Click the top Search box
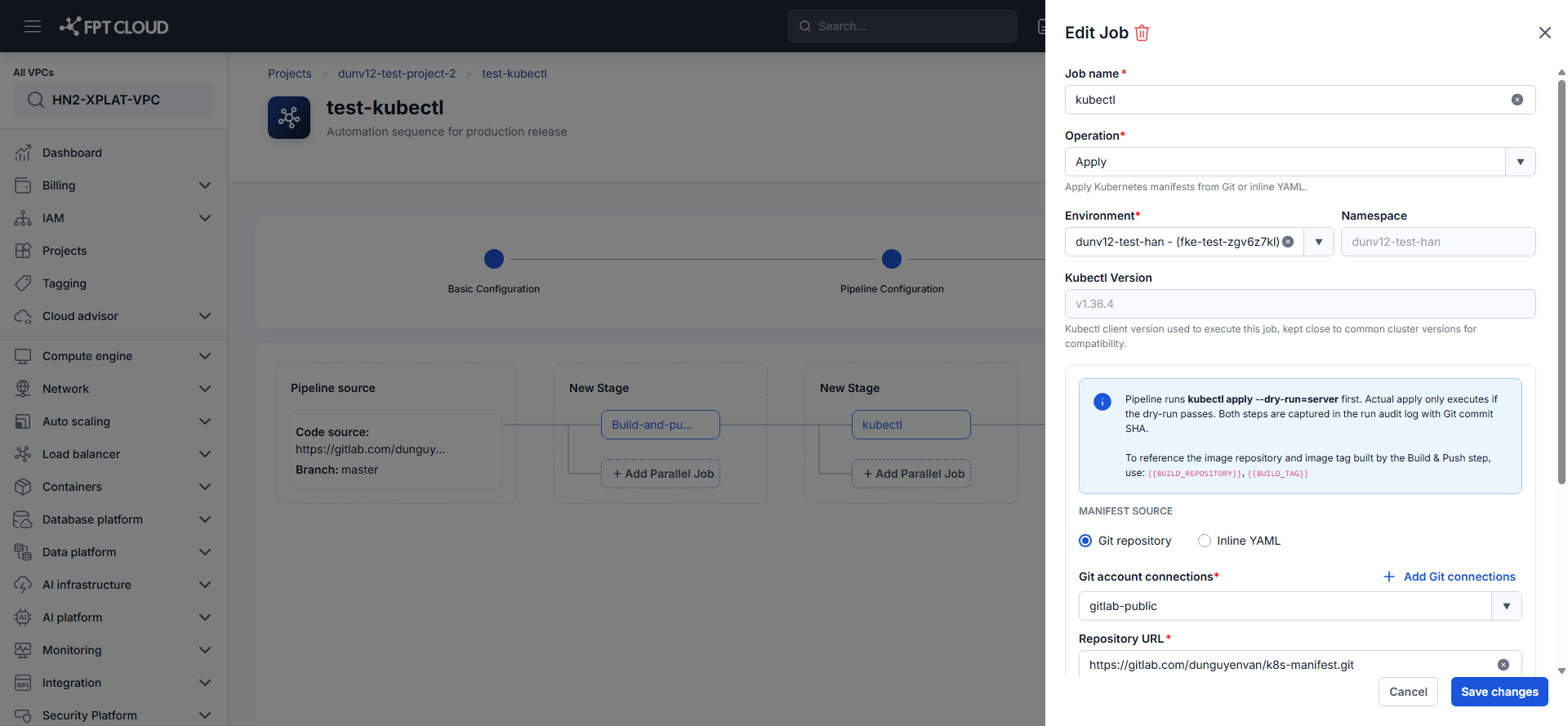Image resolution: width=1568 pixels, height=726 pixels. [x=902, y=26]
